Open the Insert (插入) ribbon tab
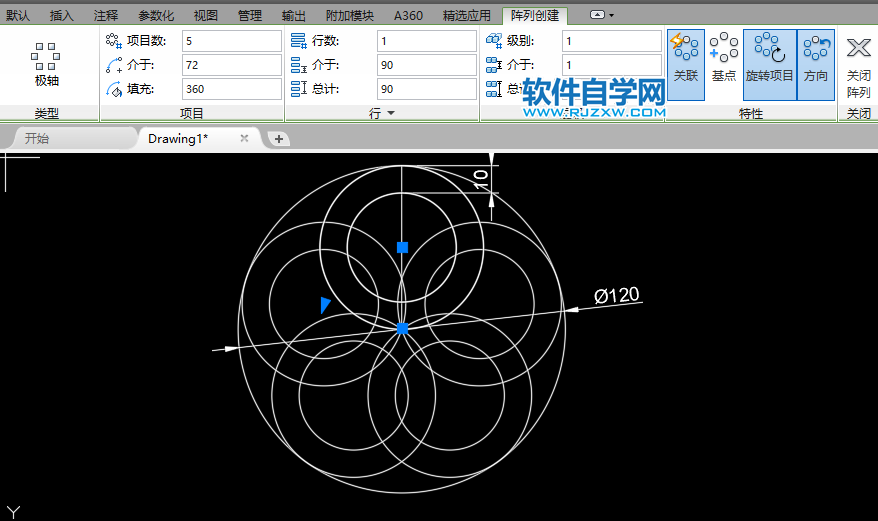Image resolution: width=878 pixels, height=521 pixels. click(x=62, y=16)
